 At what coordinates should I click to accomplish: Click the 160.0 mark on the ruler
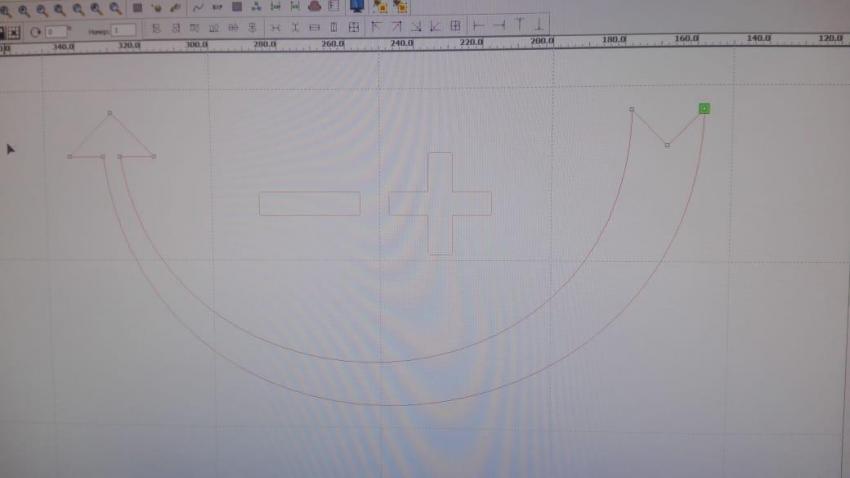686,38
